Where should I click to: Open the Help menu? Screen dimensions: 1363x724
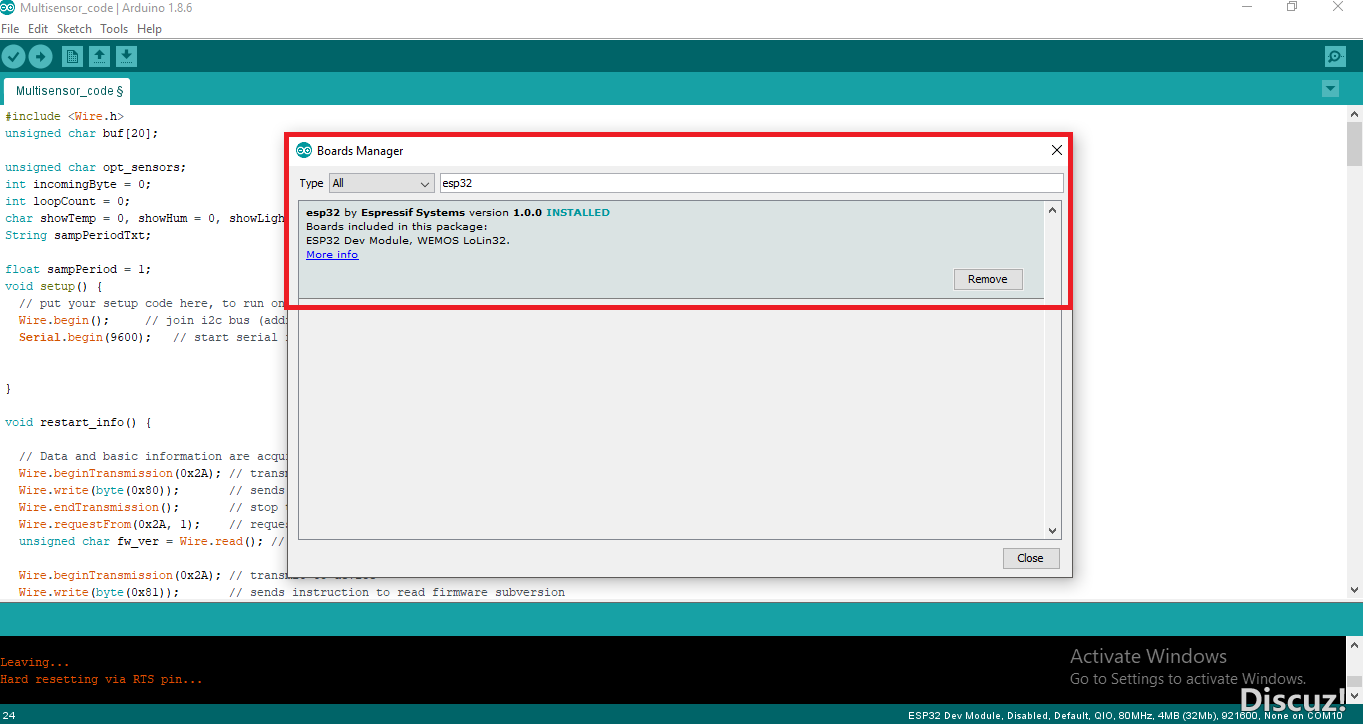149,29
